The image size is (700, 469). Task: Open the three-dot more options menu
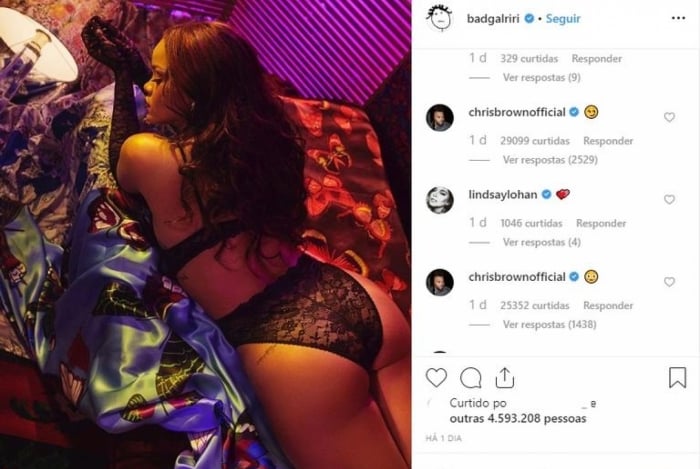point(678,18)
